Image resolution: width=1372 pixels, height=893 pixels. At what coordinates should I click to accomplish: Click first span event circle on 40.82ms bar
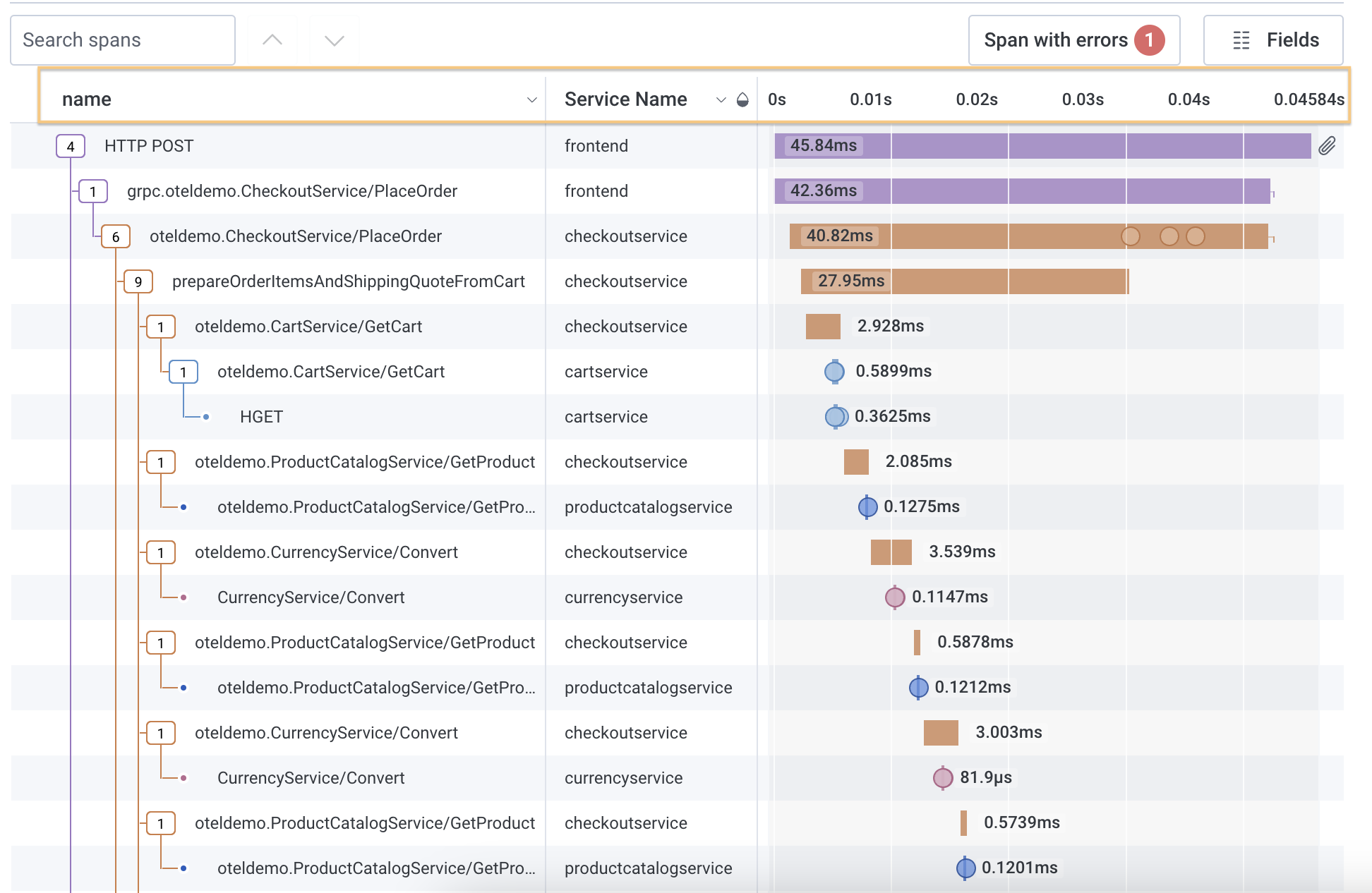pyautogui.click(x=1131, y=236)
